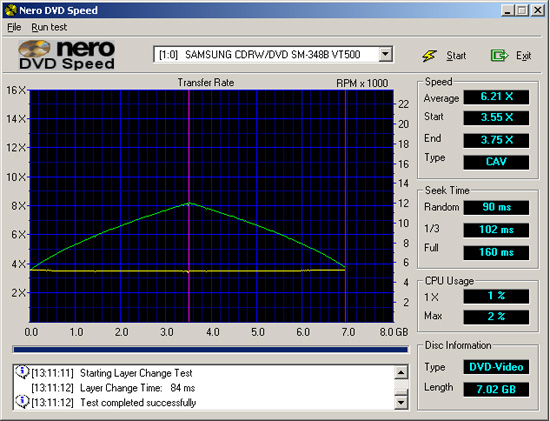This screenshot has width=550, height=421.
Task: Click the Start button label
Action: (x=456, y=55)
